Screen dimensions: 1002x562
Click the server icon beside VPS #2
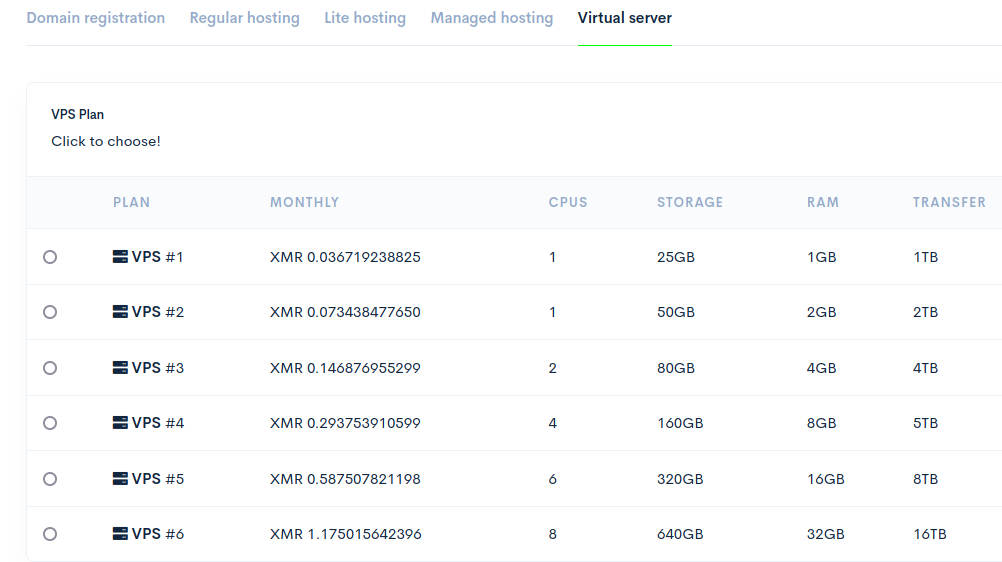[x=120, y=312]
